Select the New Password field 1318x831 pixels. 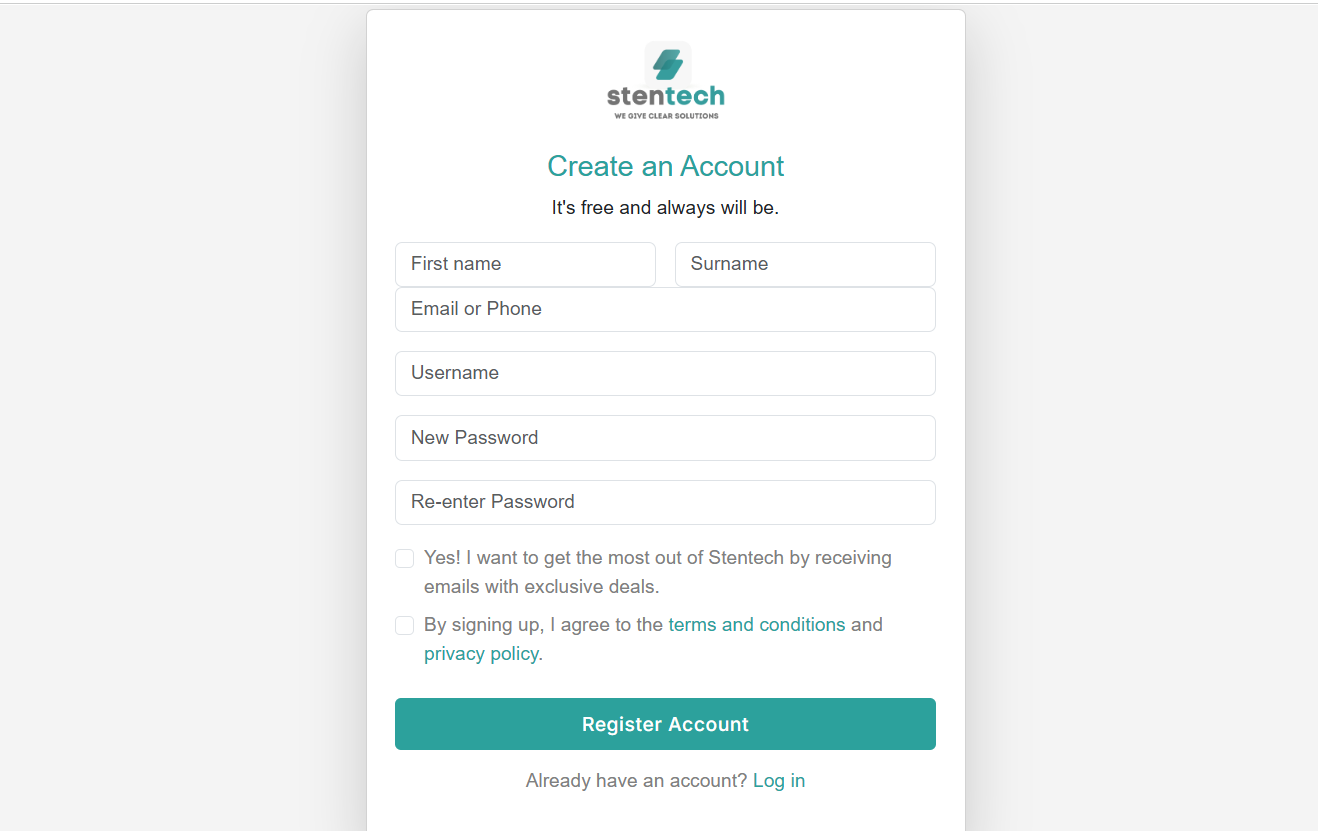point(665,438)
